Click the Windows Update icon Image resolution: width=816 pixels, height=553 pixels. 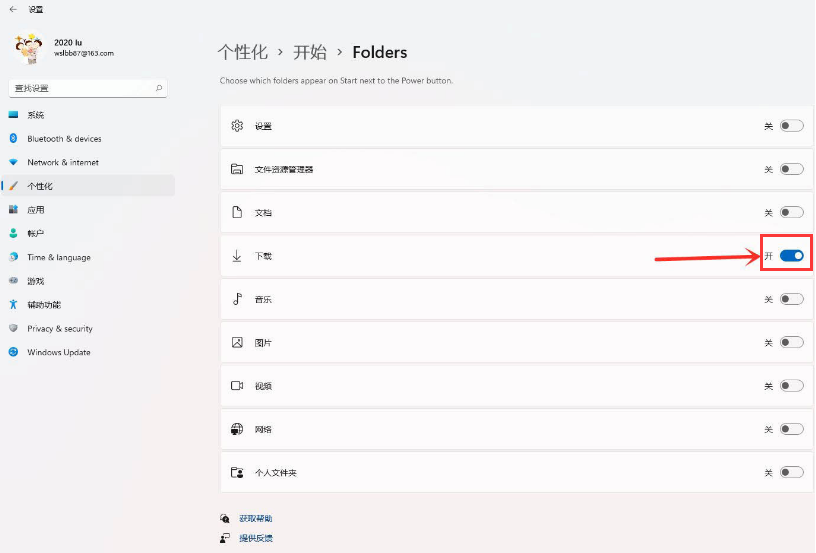click(14, 352)
